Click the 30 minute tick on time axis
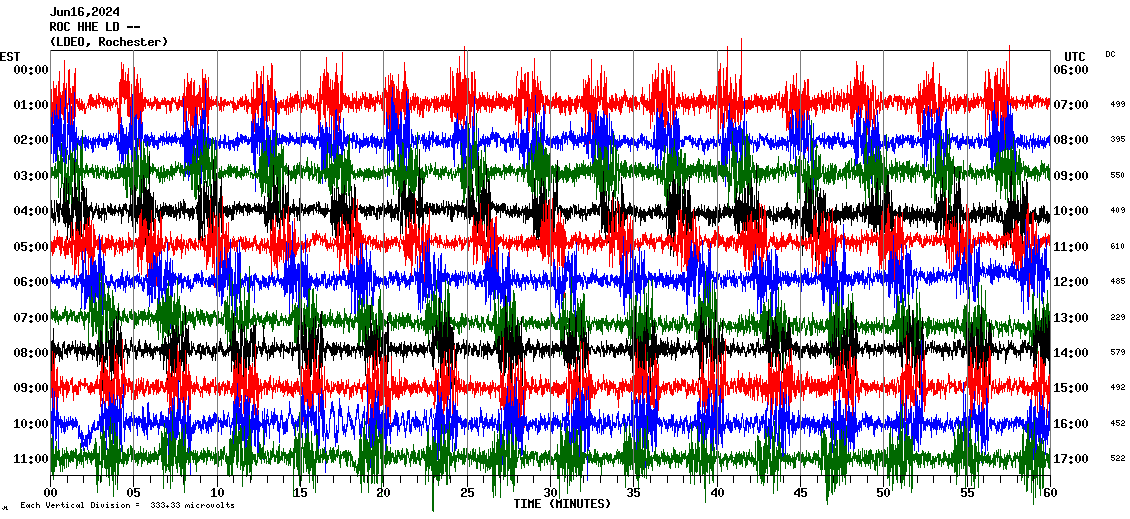Image resolution: width=1130 pixels, height=519 pixels. point(550,493)
